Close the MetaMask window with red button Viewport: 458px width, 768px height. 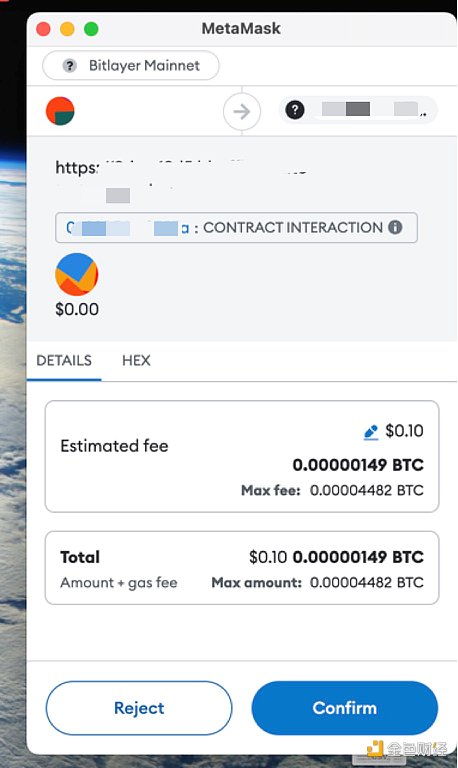[44, 29]
